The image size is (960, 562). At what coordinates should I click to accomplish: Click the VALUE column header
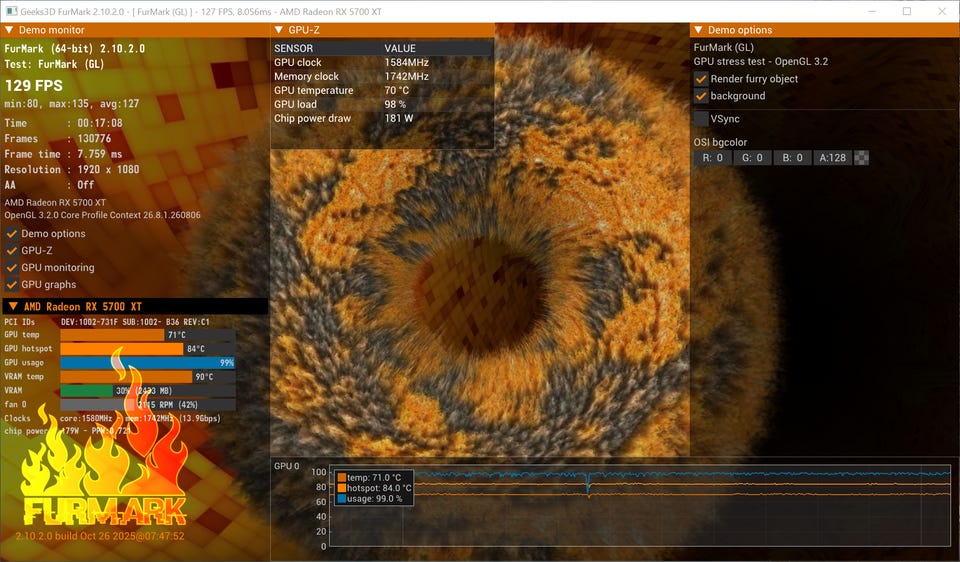[400, 48]
